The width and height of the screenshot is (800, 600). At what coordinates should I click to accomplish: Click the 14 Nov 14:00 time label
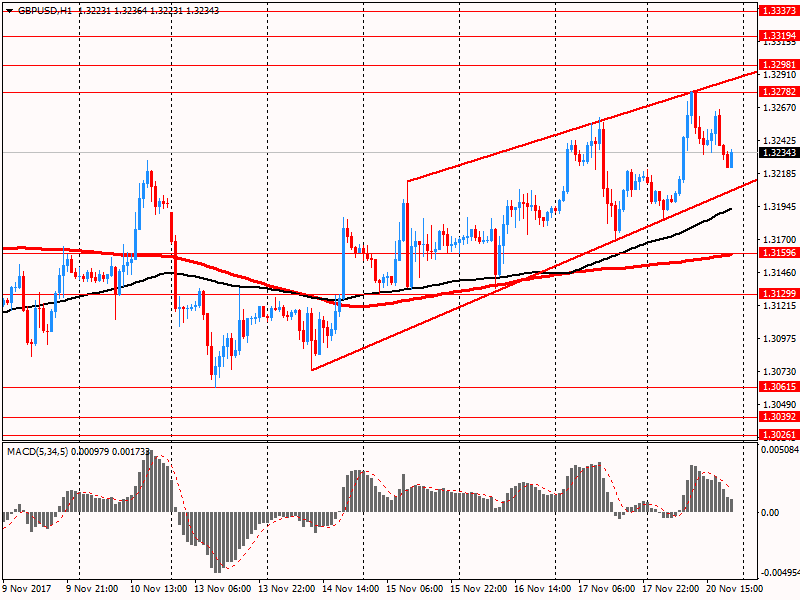(x=351, y=588)
